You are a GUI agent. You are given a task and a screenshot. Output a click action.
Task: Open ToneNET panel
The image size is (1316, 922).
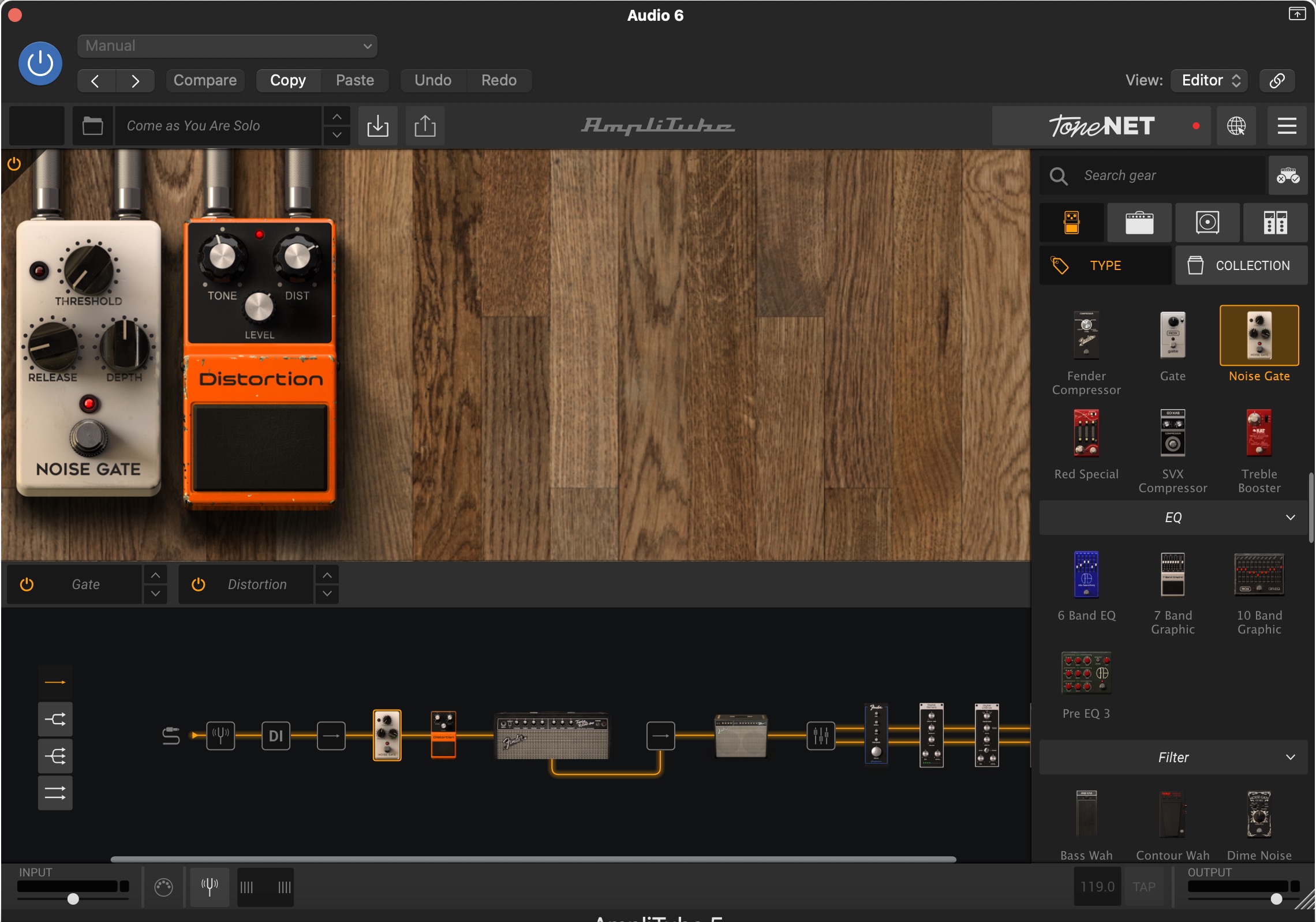point(1102,126)
